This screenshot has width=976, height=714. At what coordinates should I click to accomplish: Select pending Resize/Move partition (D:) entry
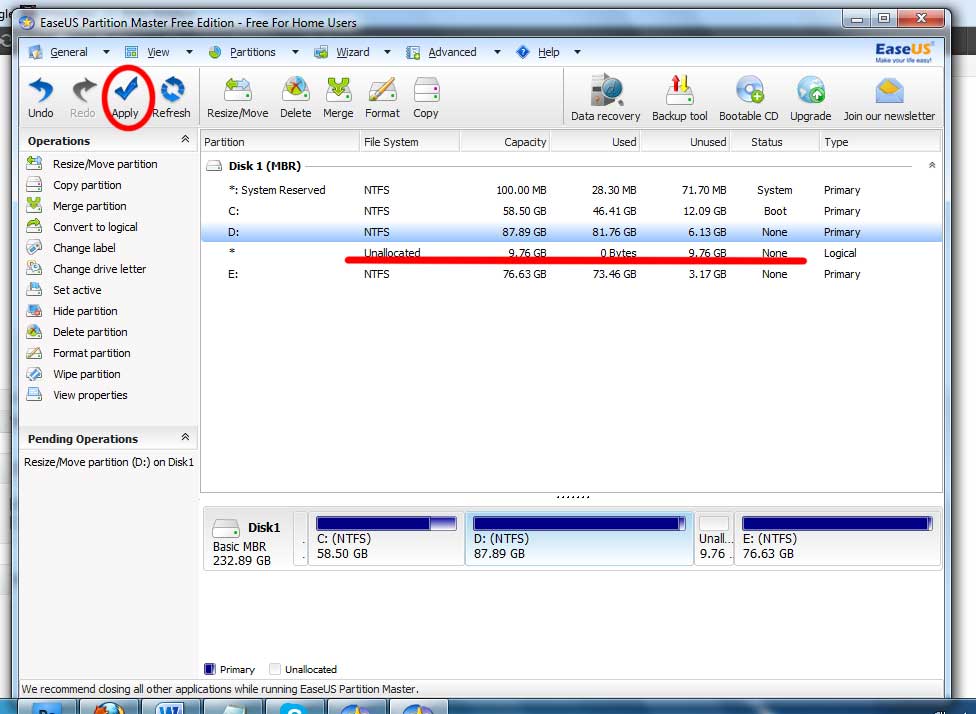click(x=109, y=462)
